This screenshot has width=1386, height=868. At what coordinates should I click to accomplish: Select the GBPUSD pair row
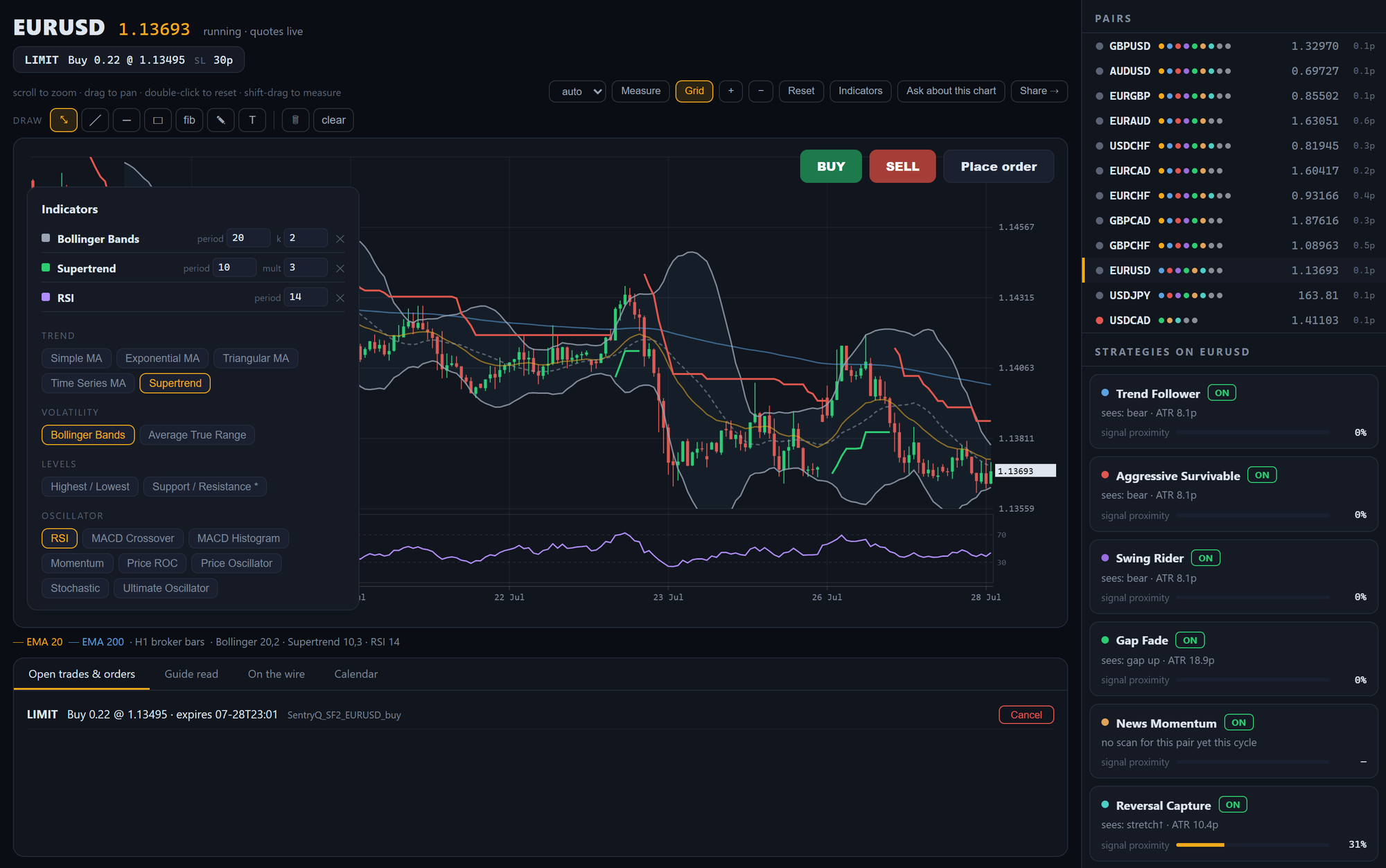point(1234,46)
